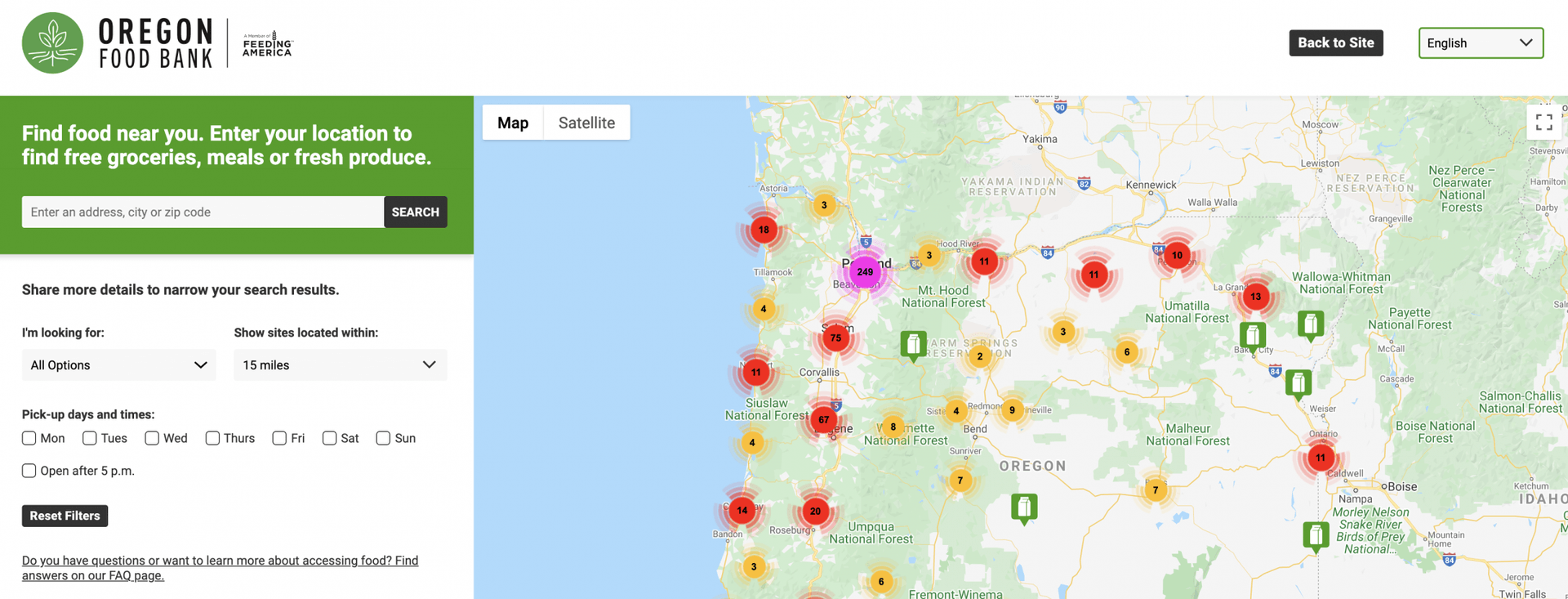Open the FAQ page link
The width and height of the screenshot is (1568, 599).
220,568
